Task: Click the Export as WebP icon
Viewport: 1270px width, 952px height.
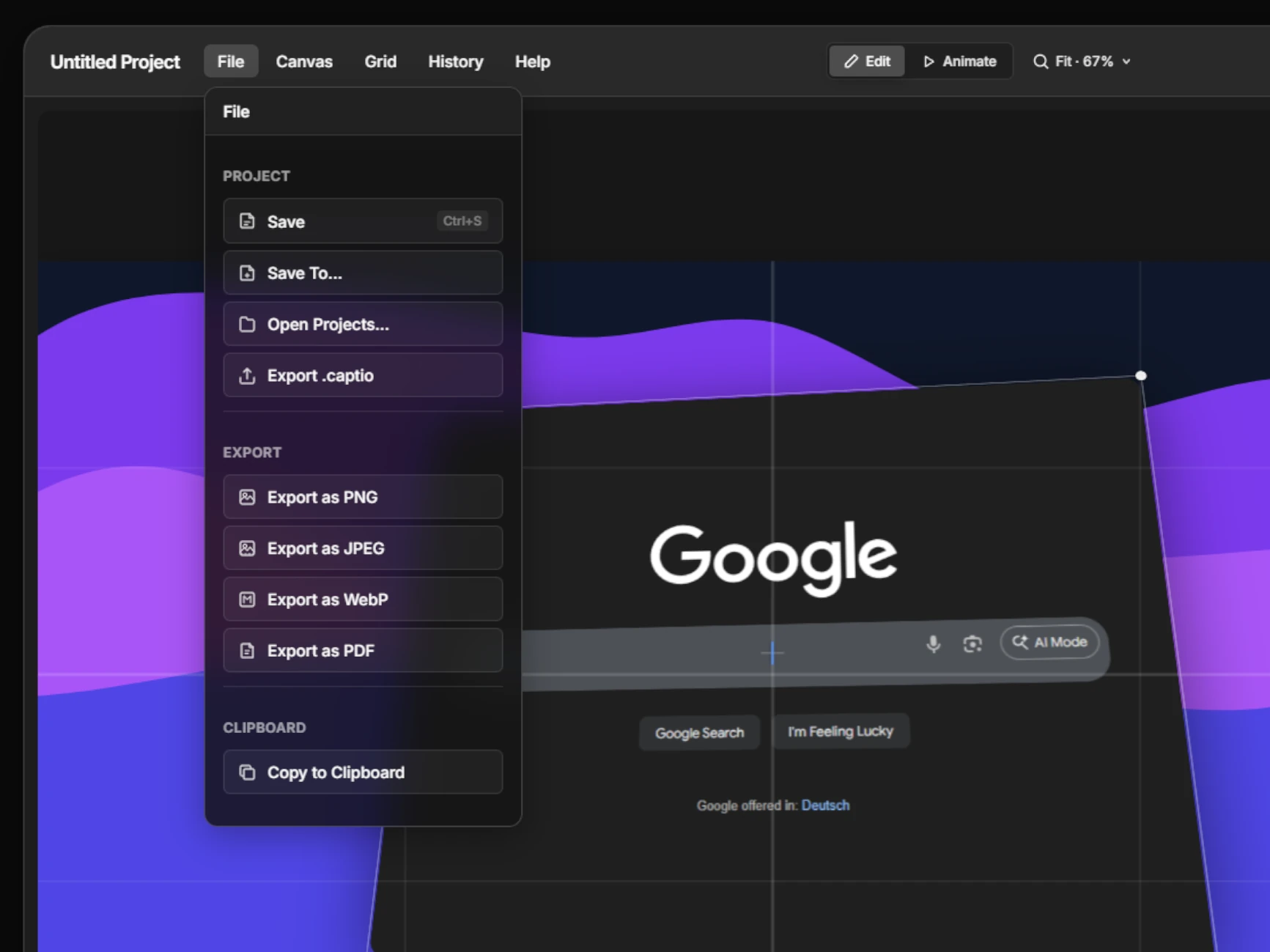Action: [247, 599]
